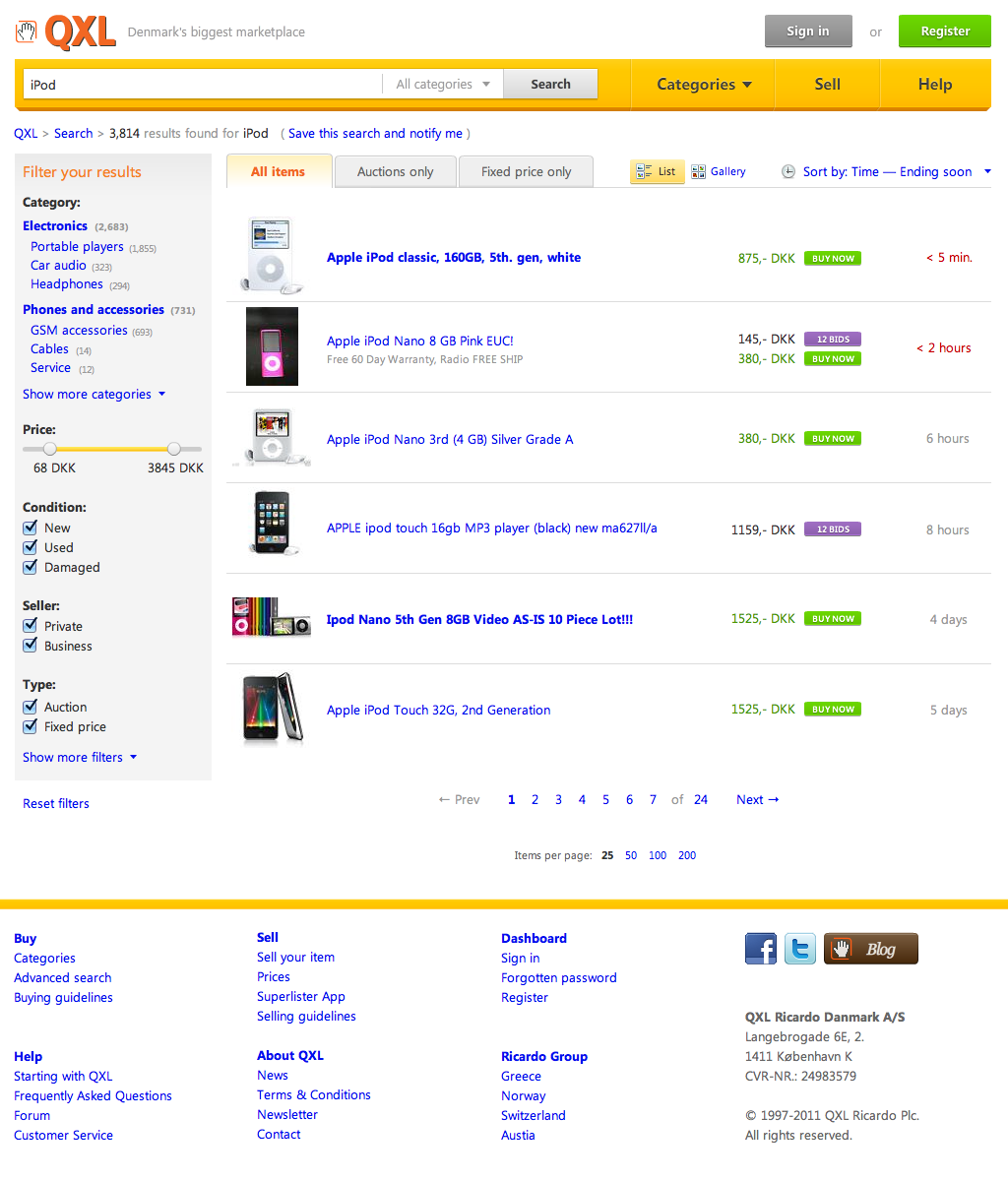
Task: Filter by GSM accessories category
Action: point(79,331)
